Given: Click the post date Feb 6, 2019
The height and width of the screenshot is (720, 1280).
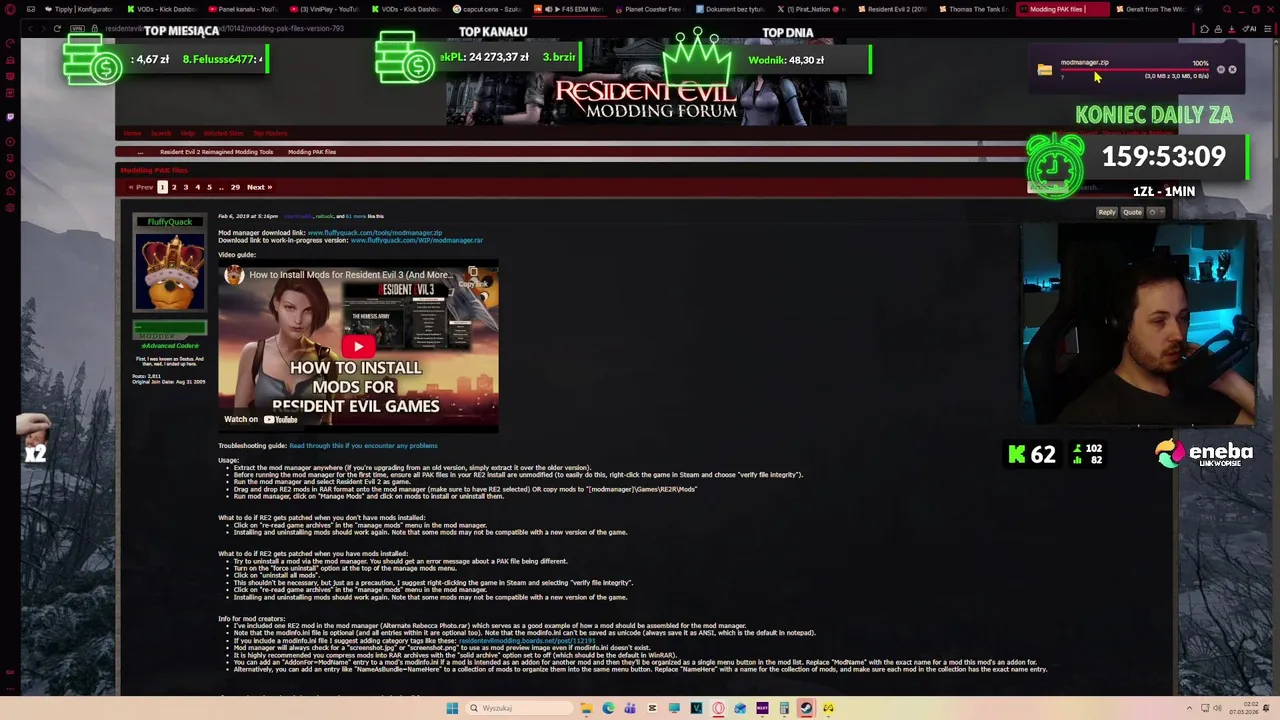Looking at the screenshot, I should coord(248,216).
